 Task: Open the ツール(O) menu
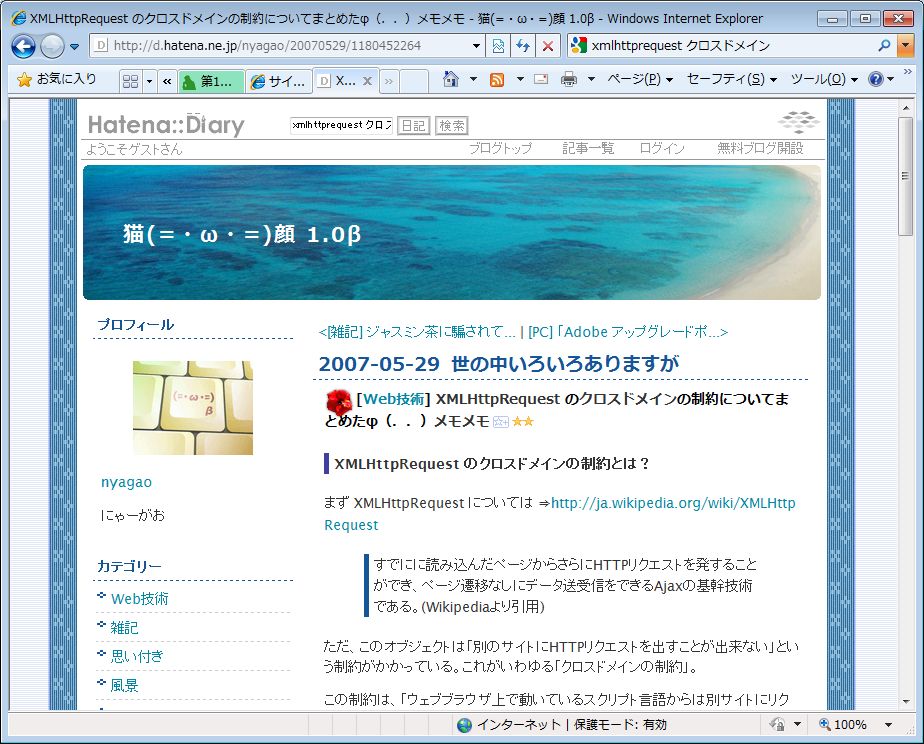click(823, 80)
